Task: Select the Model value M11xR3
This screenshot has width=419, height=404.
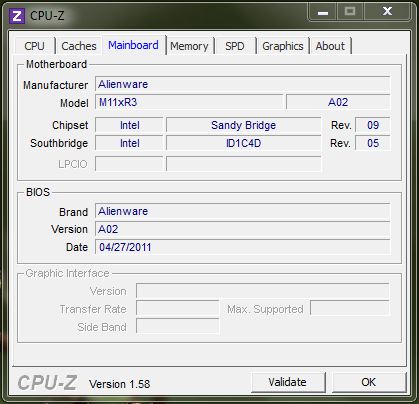Action: pyautogui.click(x=189, y=102)
